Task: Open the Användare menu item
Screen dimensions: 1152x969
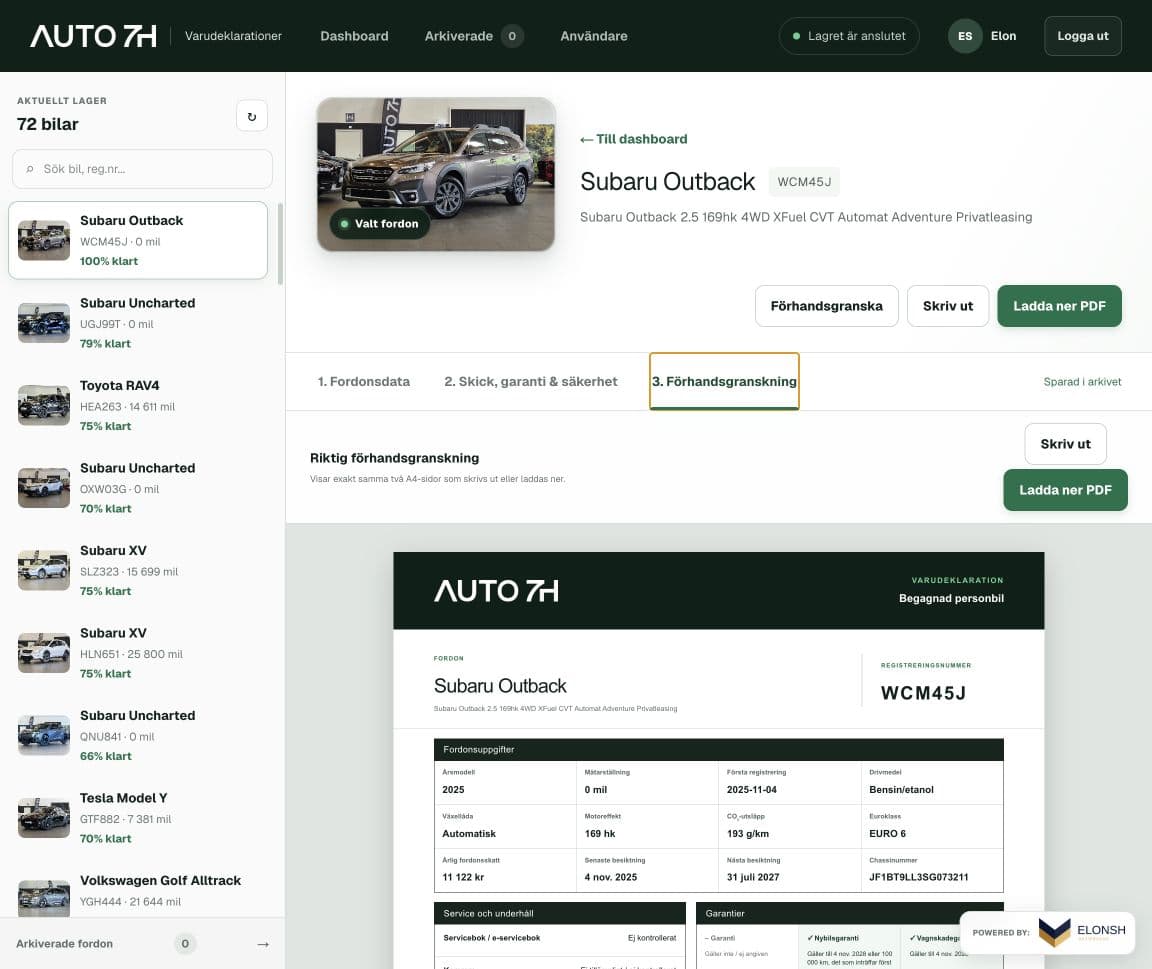Action: (594, 36)
